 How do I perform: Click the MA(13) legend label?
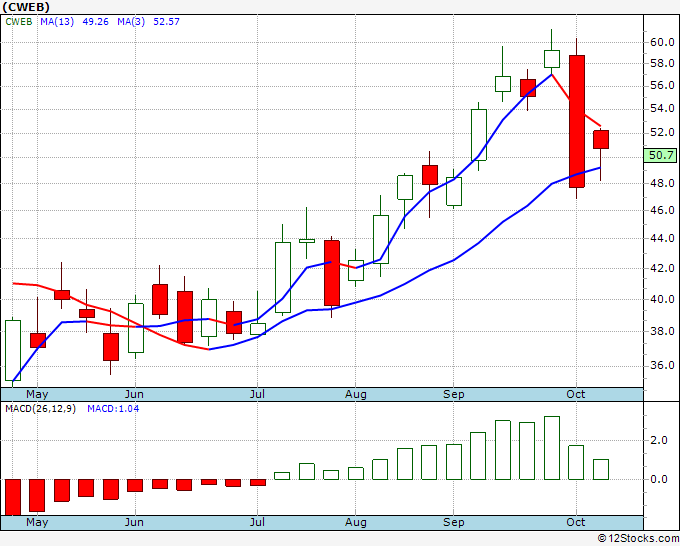click(57, 22)
